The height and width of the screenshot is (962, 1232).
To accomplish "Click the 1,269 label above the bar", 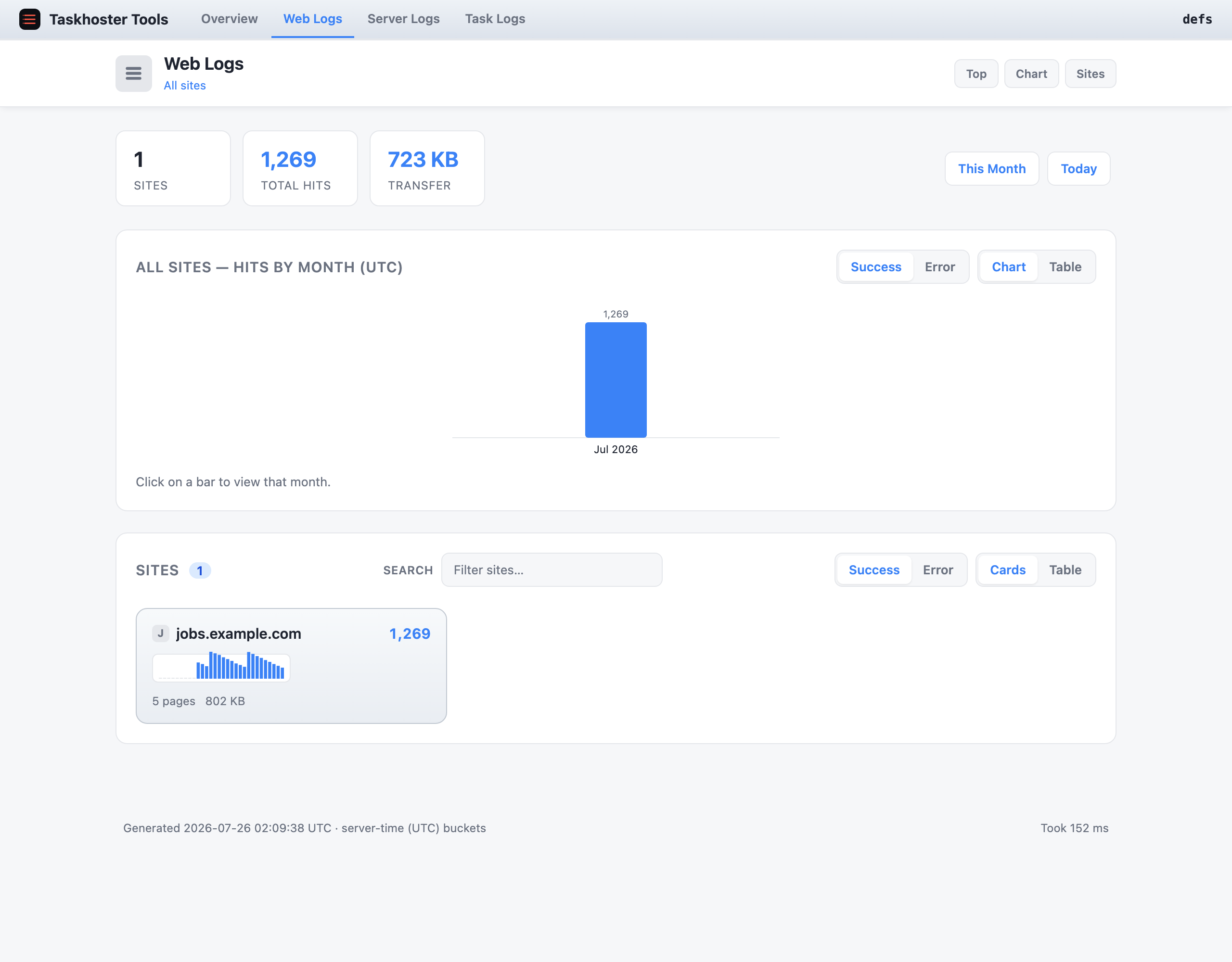I will pyautogui.click(x=616, y=314).
